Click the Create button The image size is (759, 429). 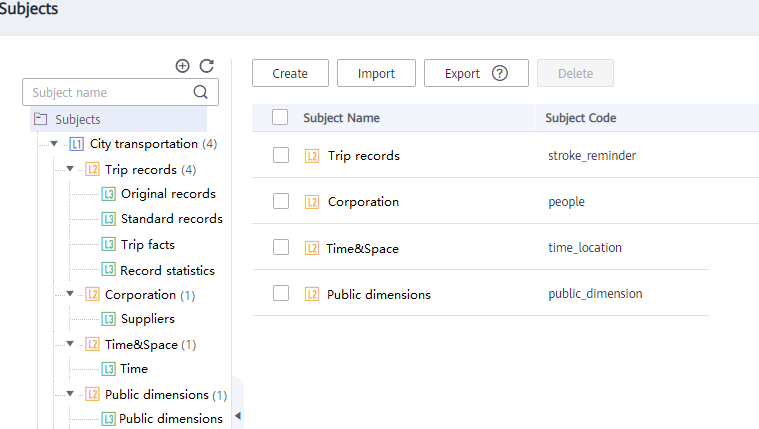tap(290, 73)
